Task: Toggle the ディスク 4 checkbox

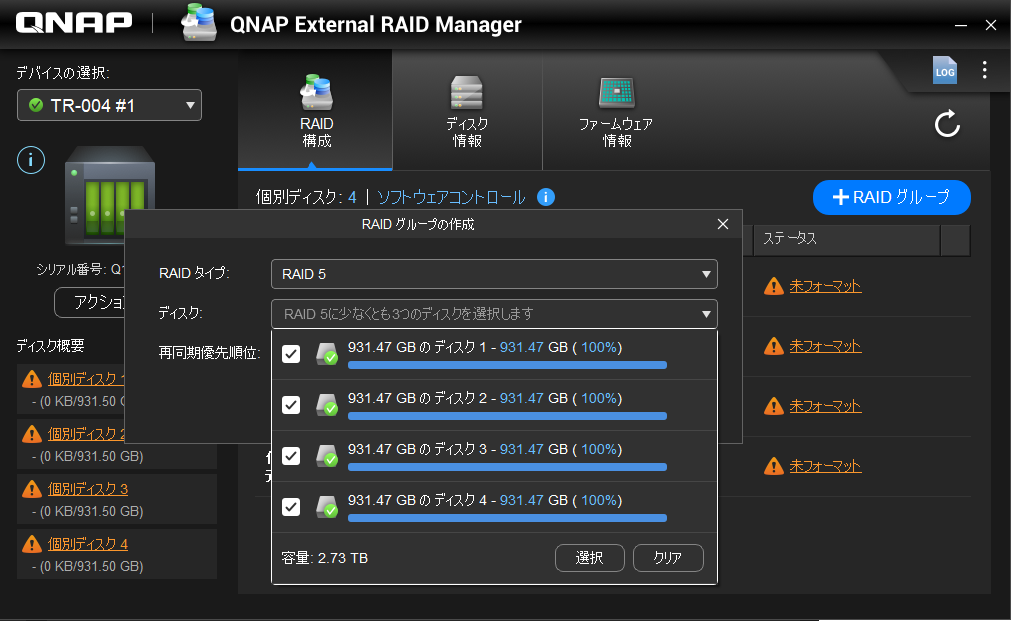Action: click(291, 507)
